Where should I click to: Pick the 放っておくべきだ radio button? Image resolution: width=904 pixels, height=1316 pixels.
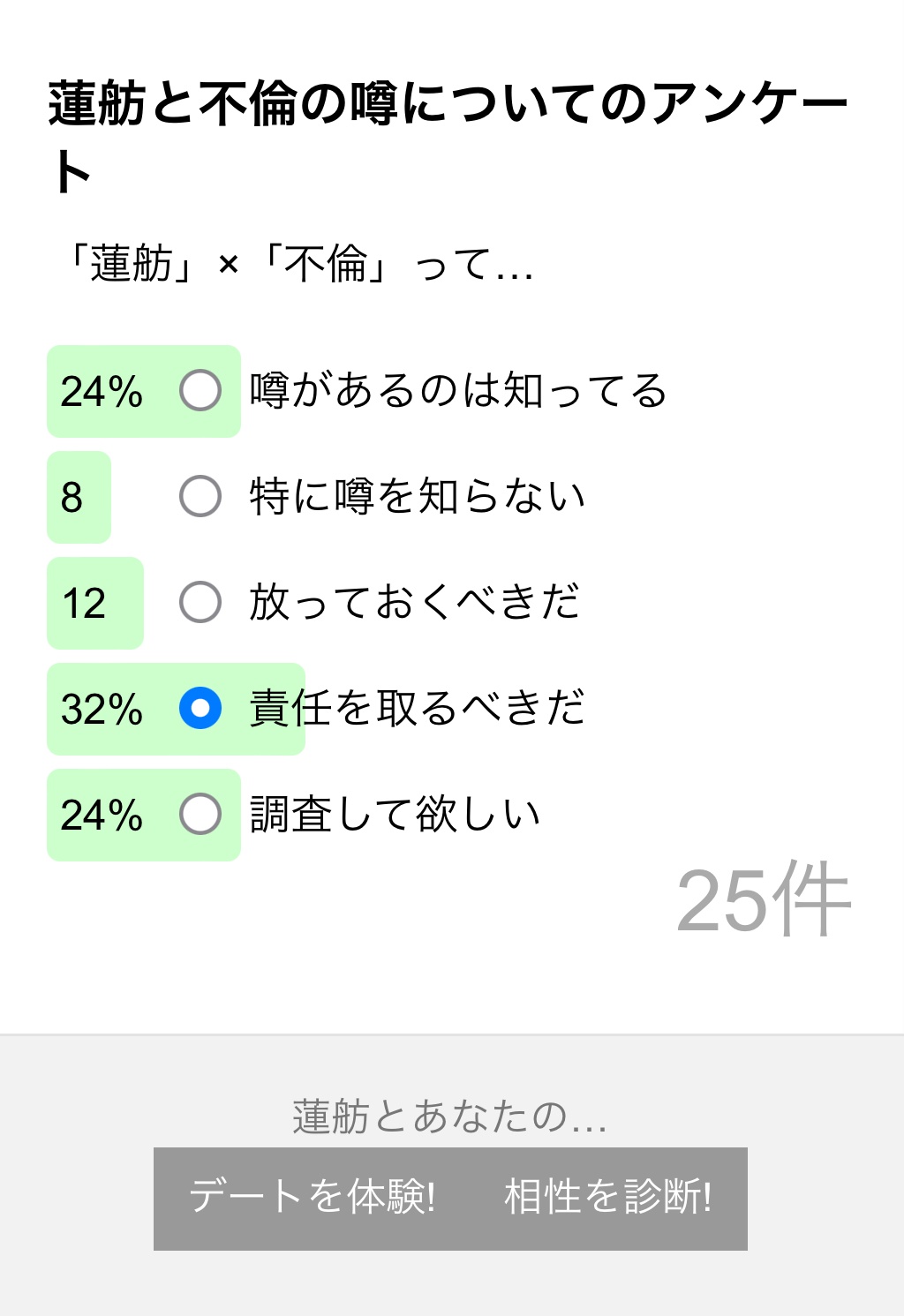(200, 603)
